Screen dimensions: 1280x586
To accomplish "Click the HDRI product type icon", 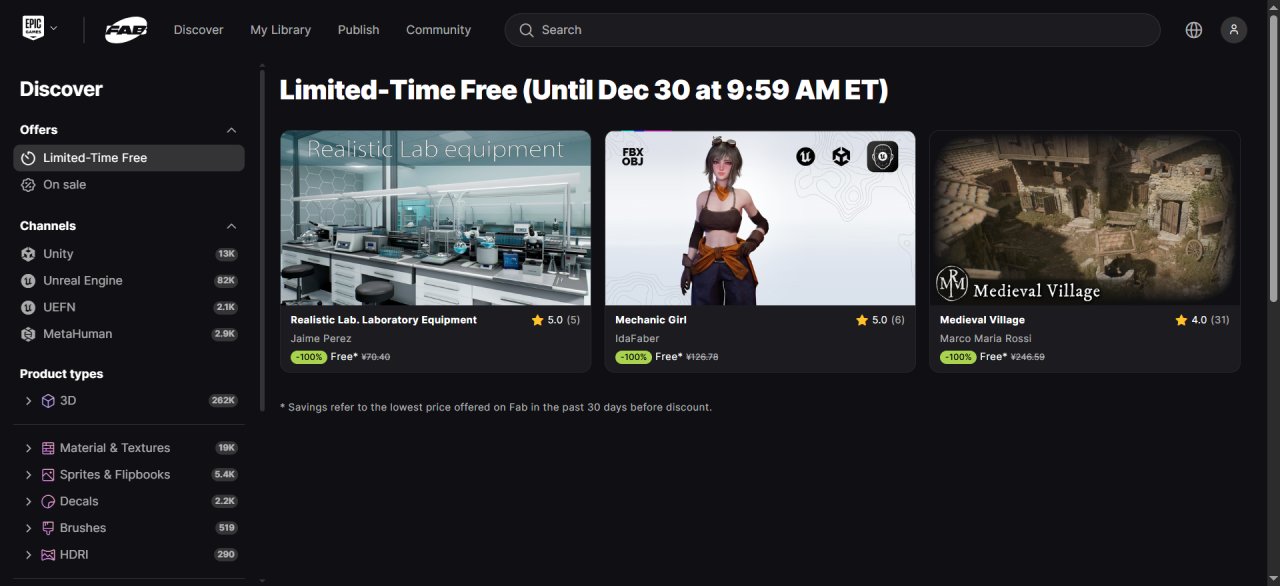I will coord(48,555).
